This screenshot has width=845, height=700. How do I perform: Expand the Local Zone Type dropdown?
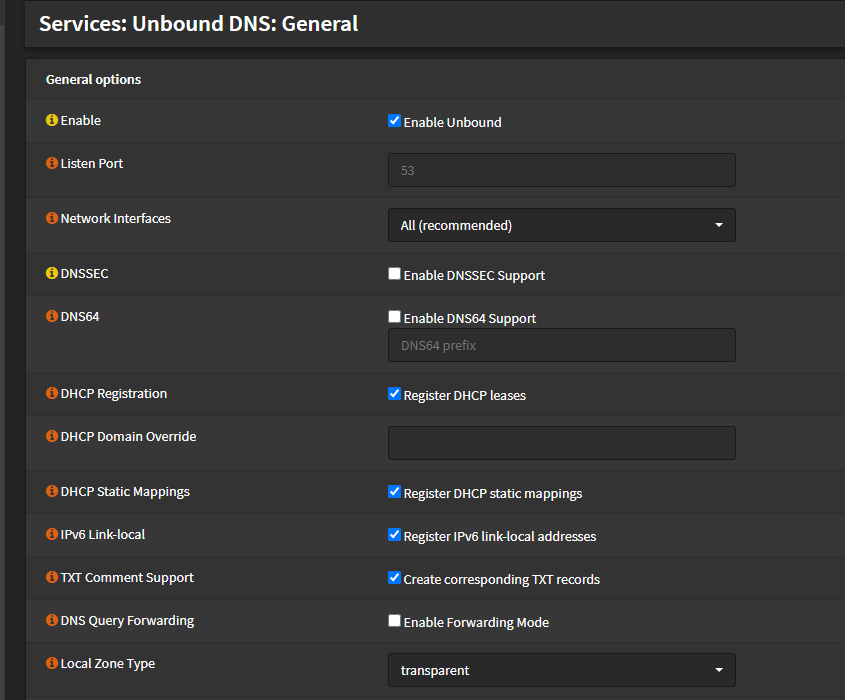click(561, 670)
